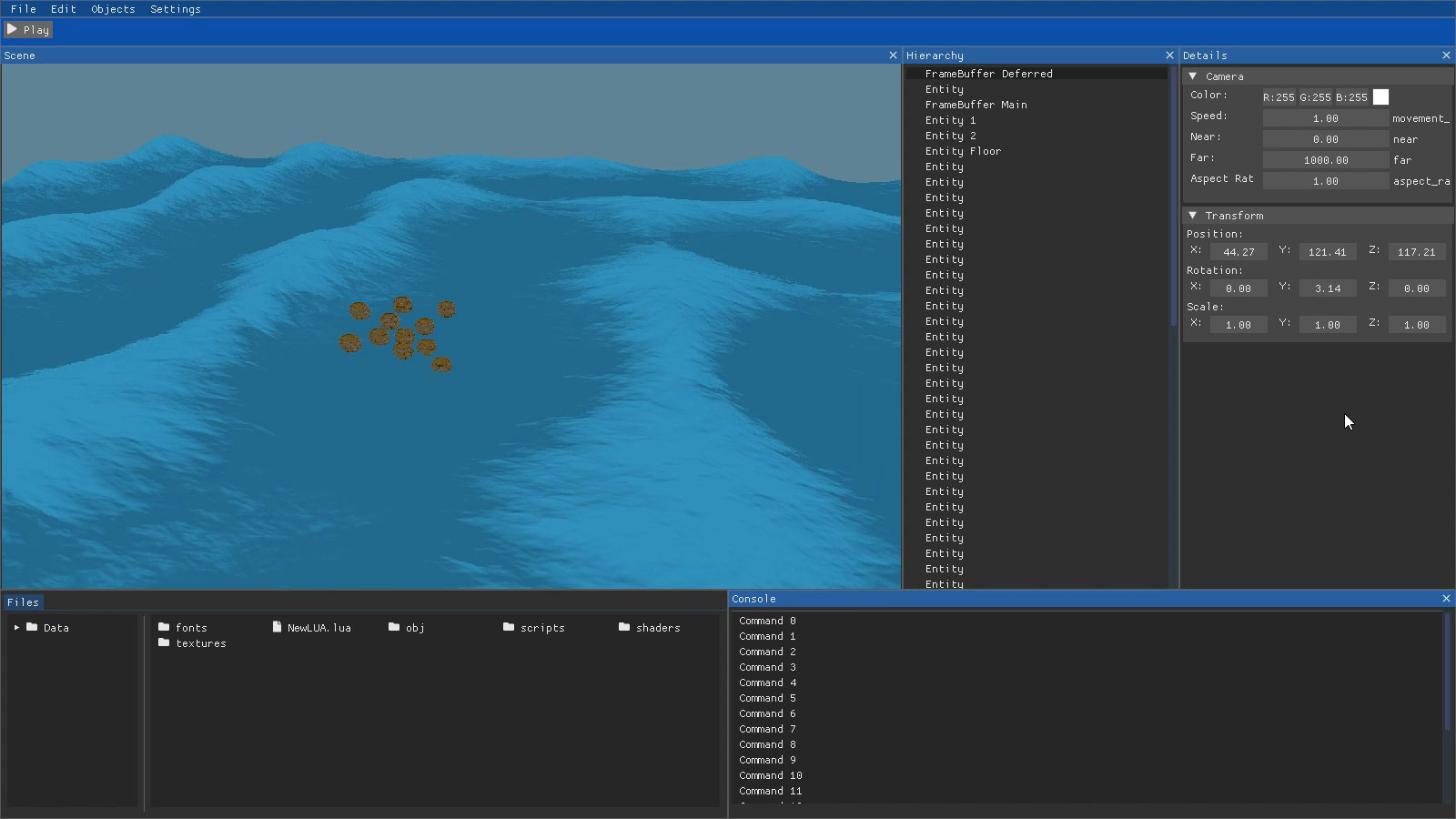The image size is (1456, 819).
Task: Collapse the Transform section
Action: tap(1193, 216)
